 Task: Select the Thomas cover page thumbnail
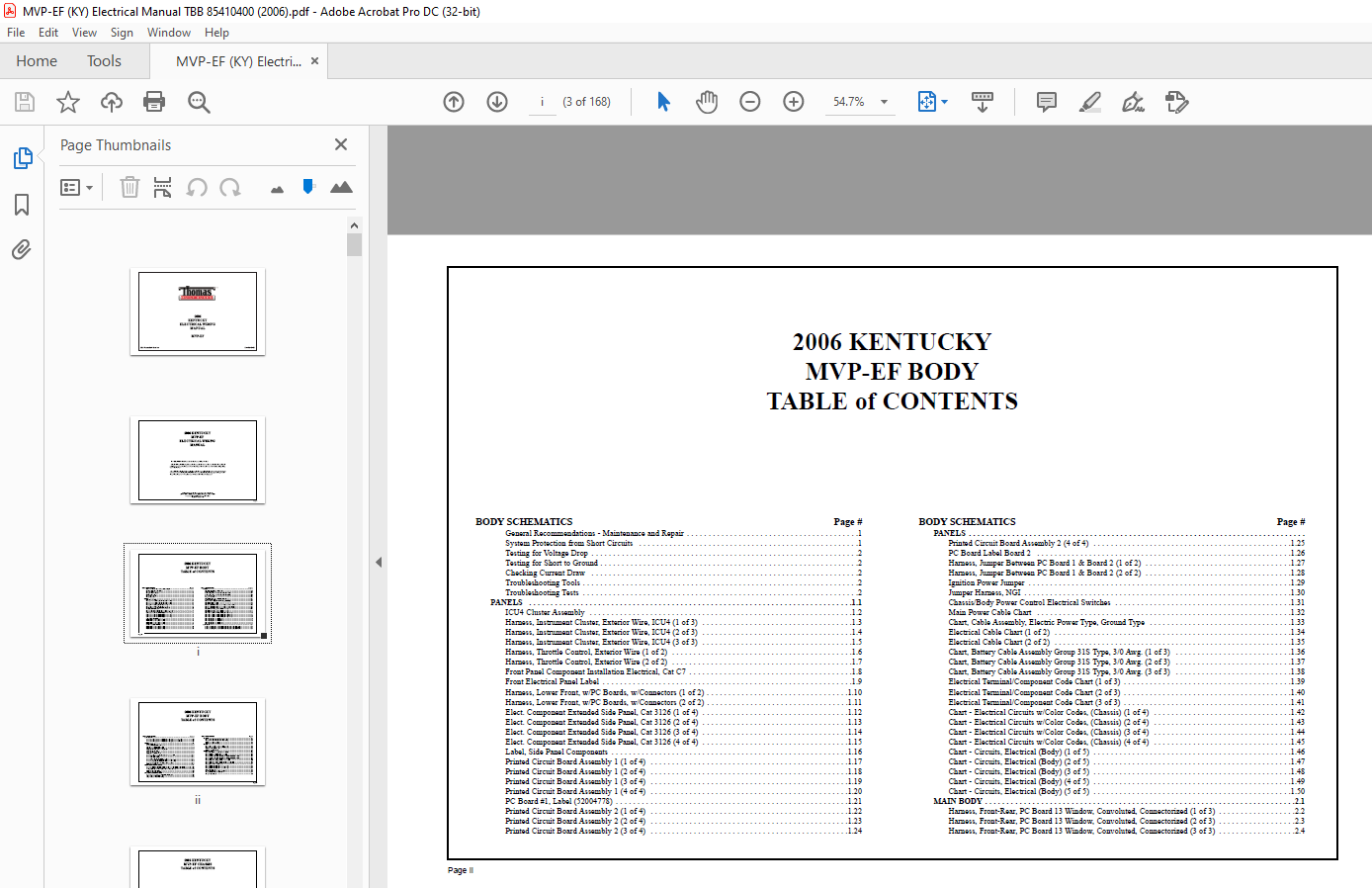point(198,311)
